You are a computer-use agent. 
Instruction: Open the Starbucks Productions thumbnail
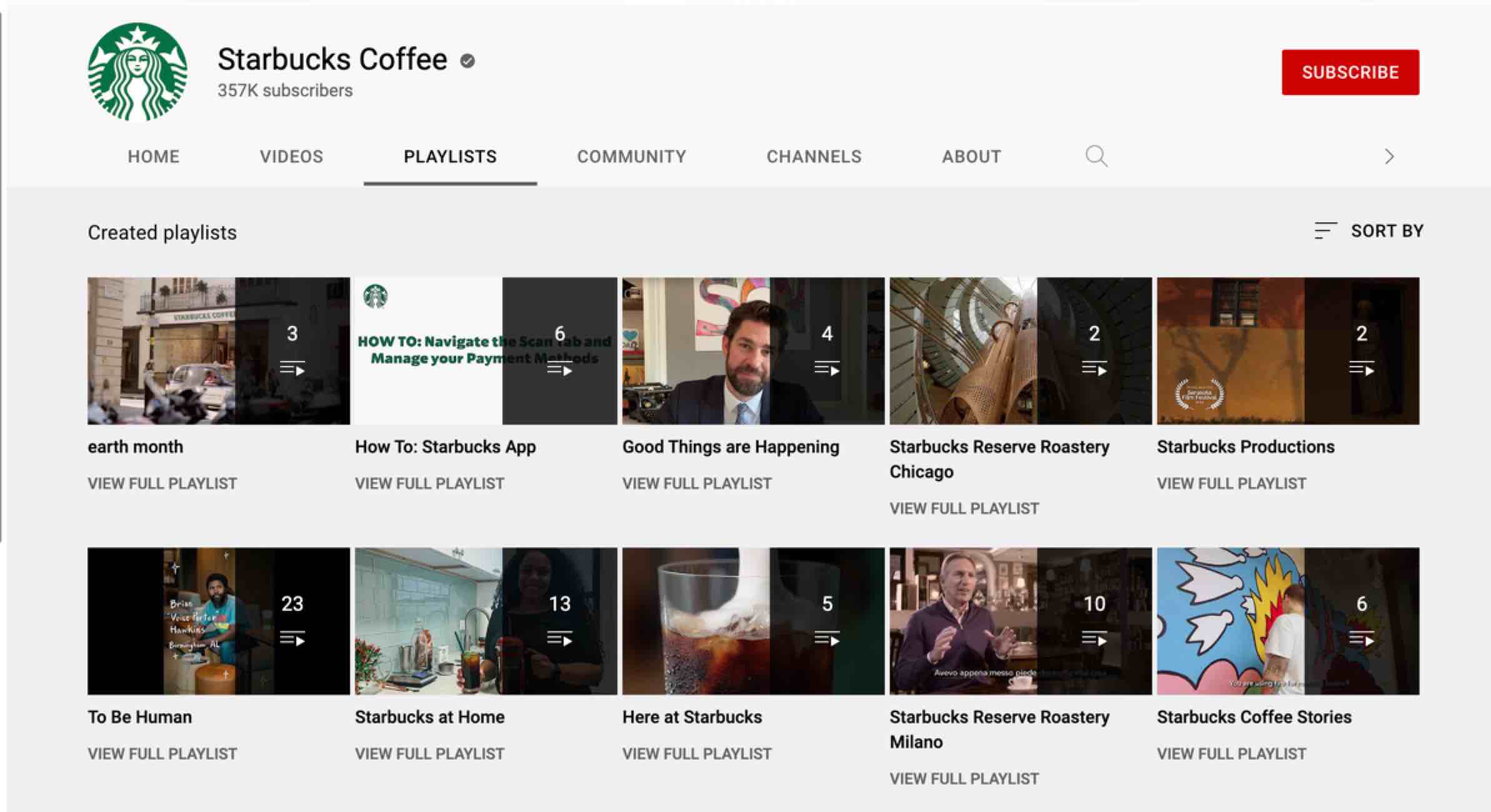[1288, 351]
